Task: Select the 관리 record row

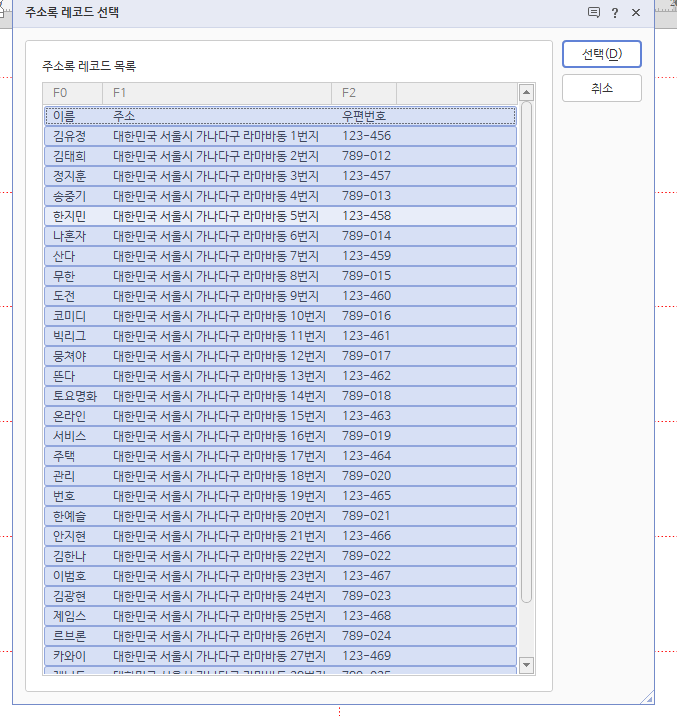Action: click(x=280, y=476)
